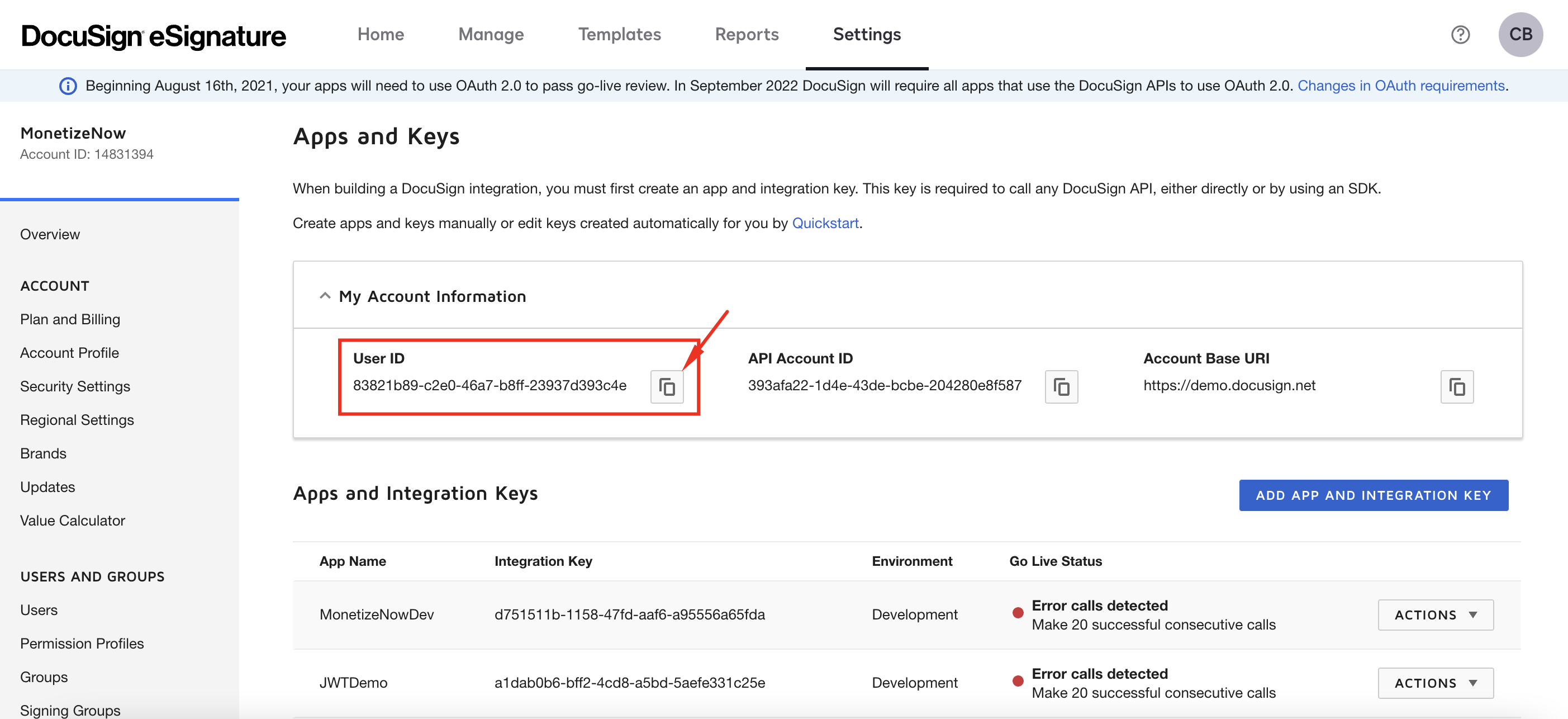Open Groups in the sidebar
Viewport: 1568px width, 719px height.
point(44,677)
